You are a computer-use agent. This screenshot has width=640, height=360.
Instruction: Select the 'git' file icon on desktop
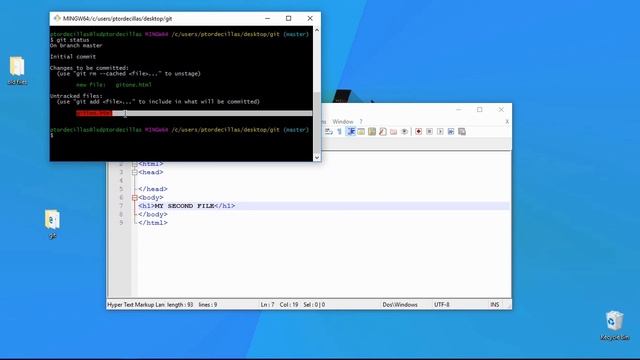(x=52, y=224)
